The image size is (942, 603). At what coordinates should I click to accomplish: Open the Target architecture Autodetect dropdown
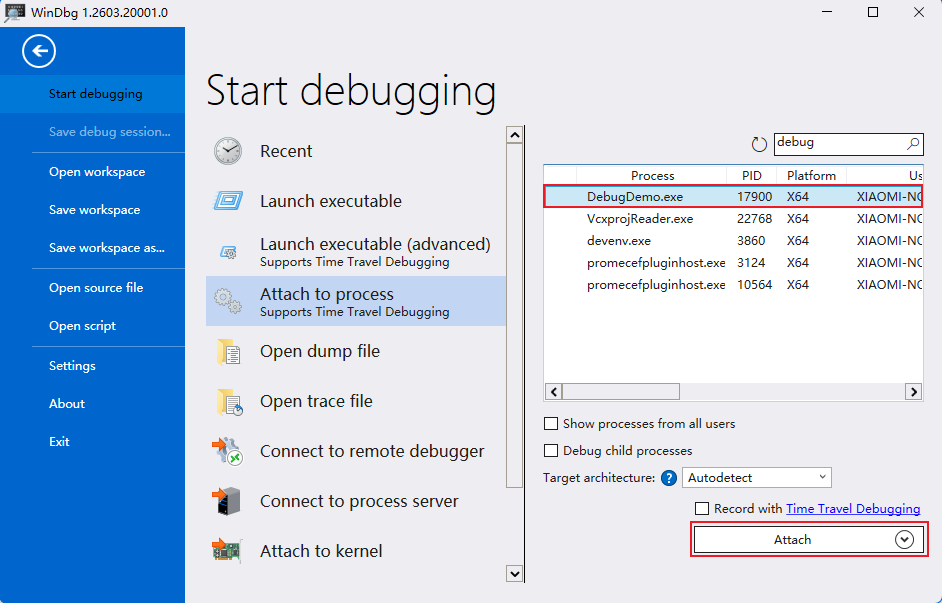pos(757,478)
